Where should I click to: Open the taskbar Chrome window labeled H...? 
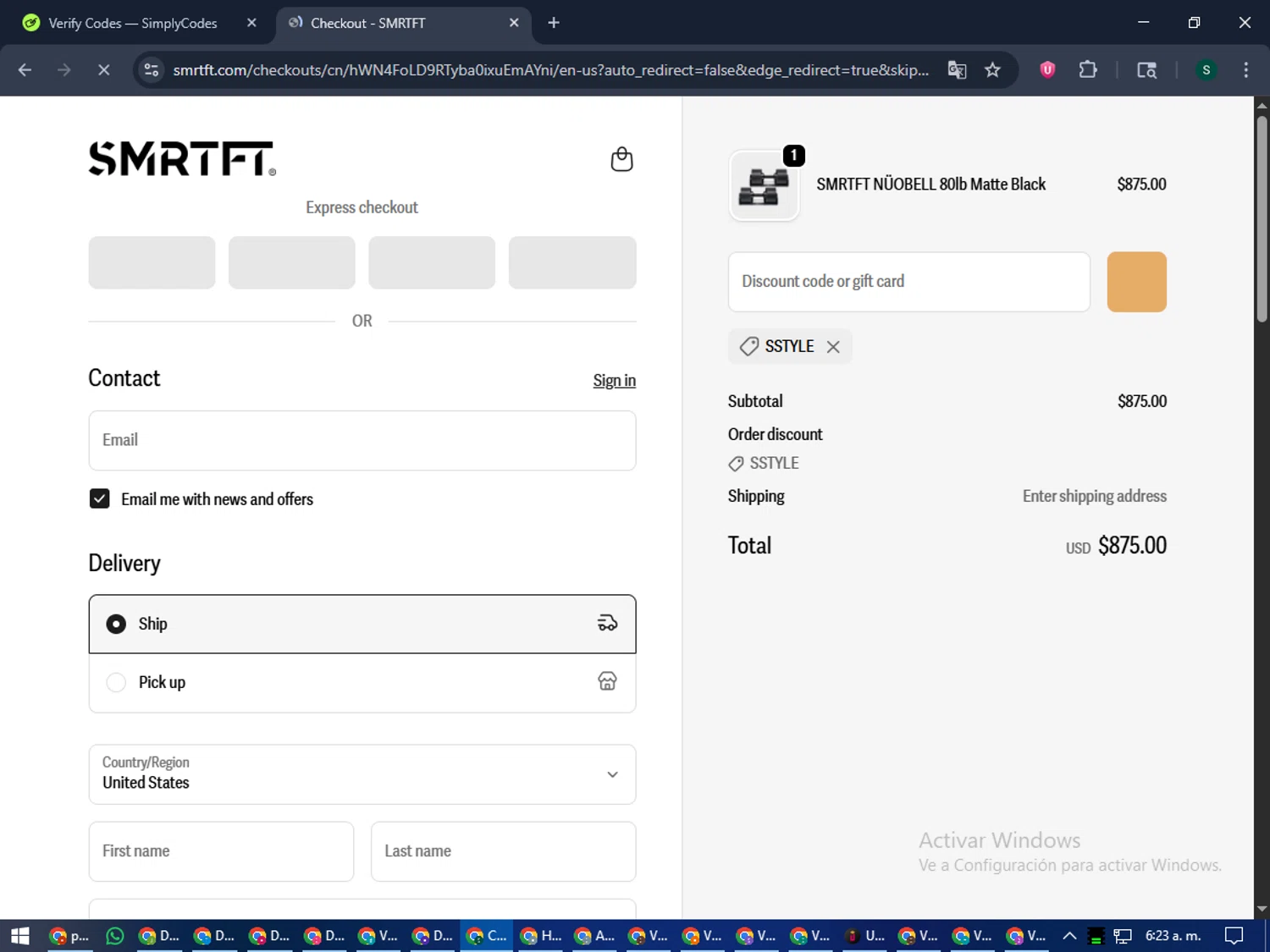(542, 936)
